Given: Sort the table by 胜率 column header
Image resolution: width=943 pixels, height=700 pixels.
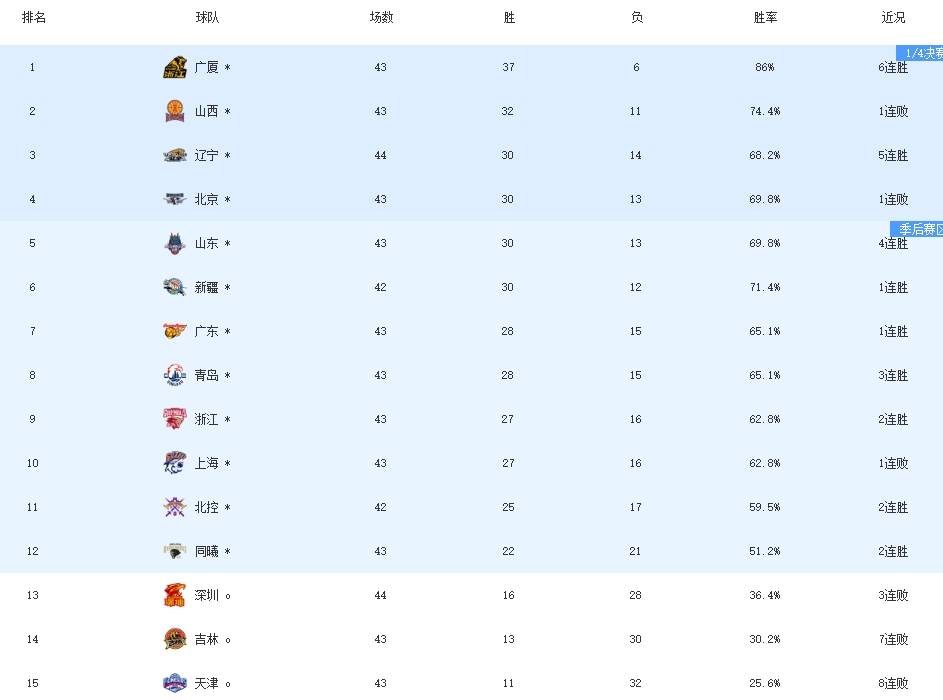Looking at the screenshot, I should (765, 18).
